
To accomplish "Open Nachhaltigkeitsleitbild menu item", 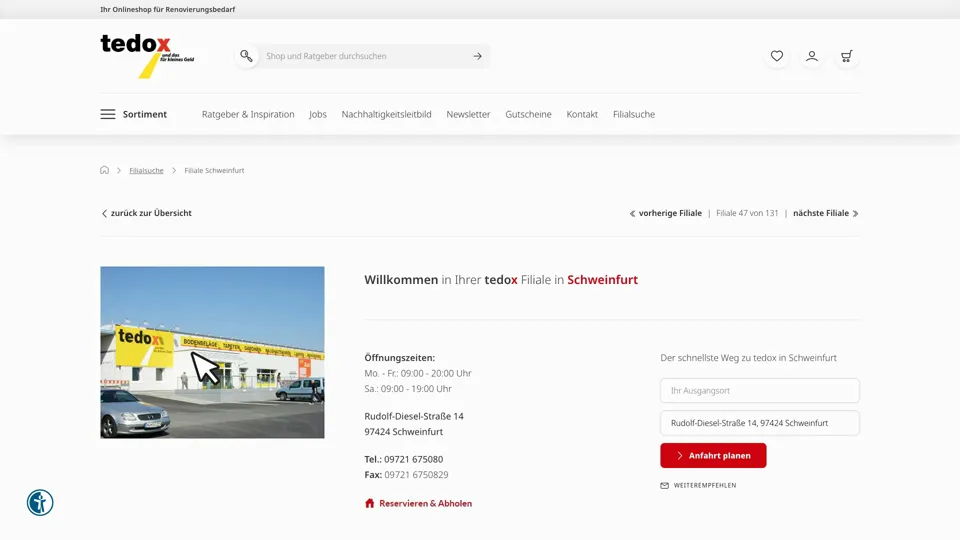I will [386, 114].
